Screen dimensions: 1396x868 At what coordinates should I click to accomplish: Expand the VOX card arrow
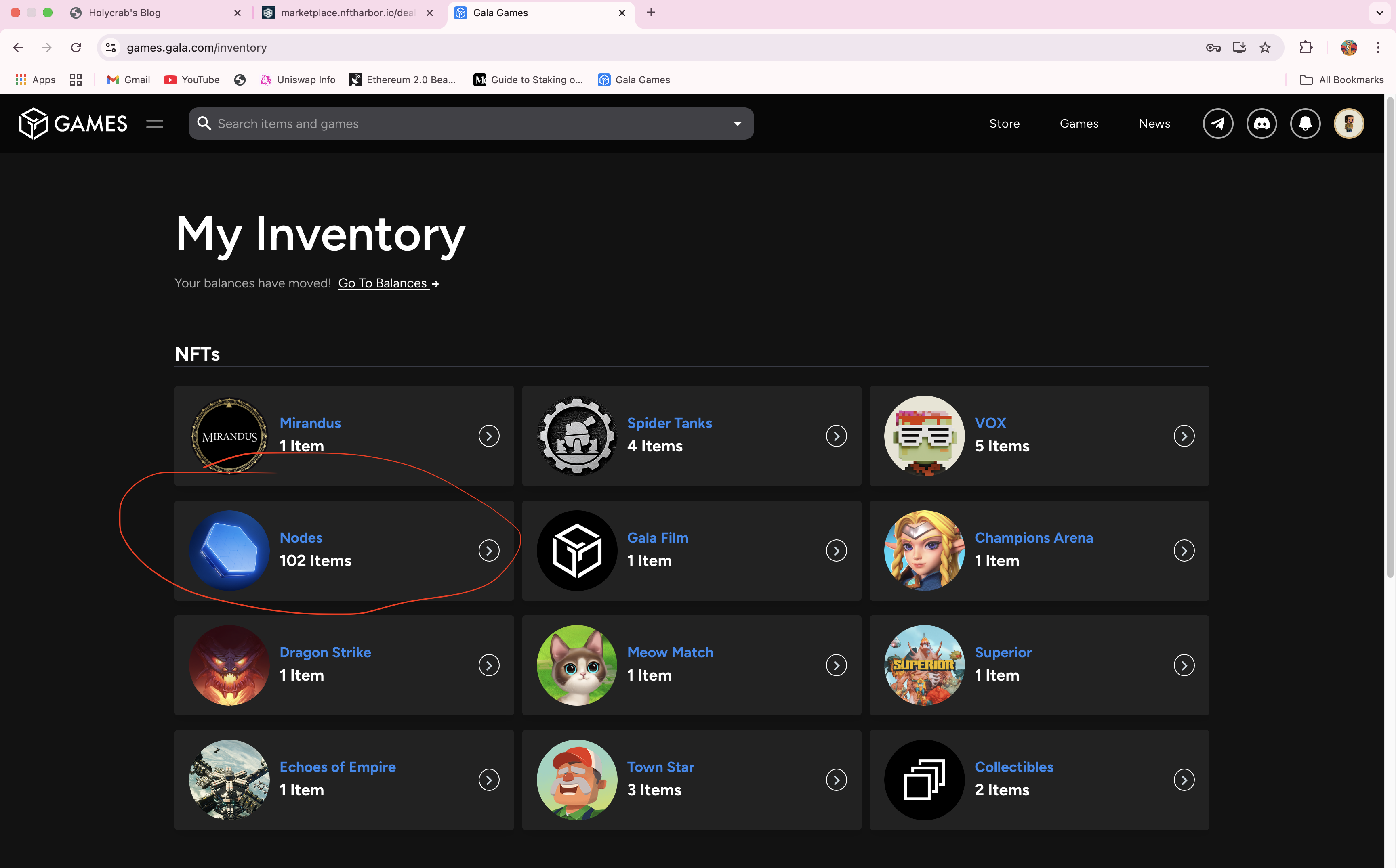point(1184,436)
